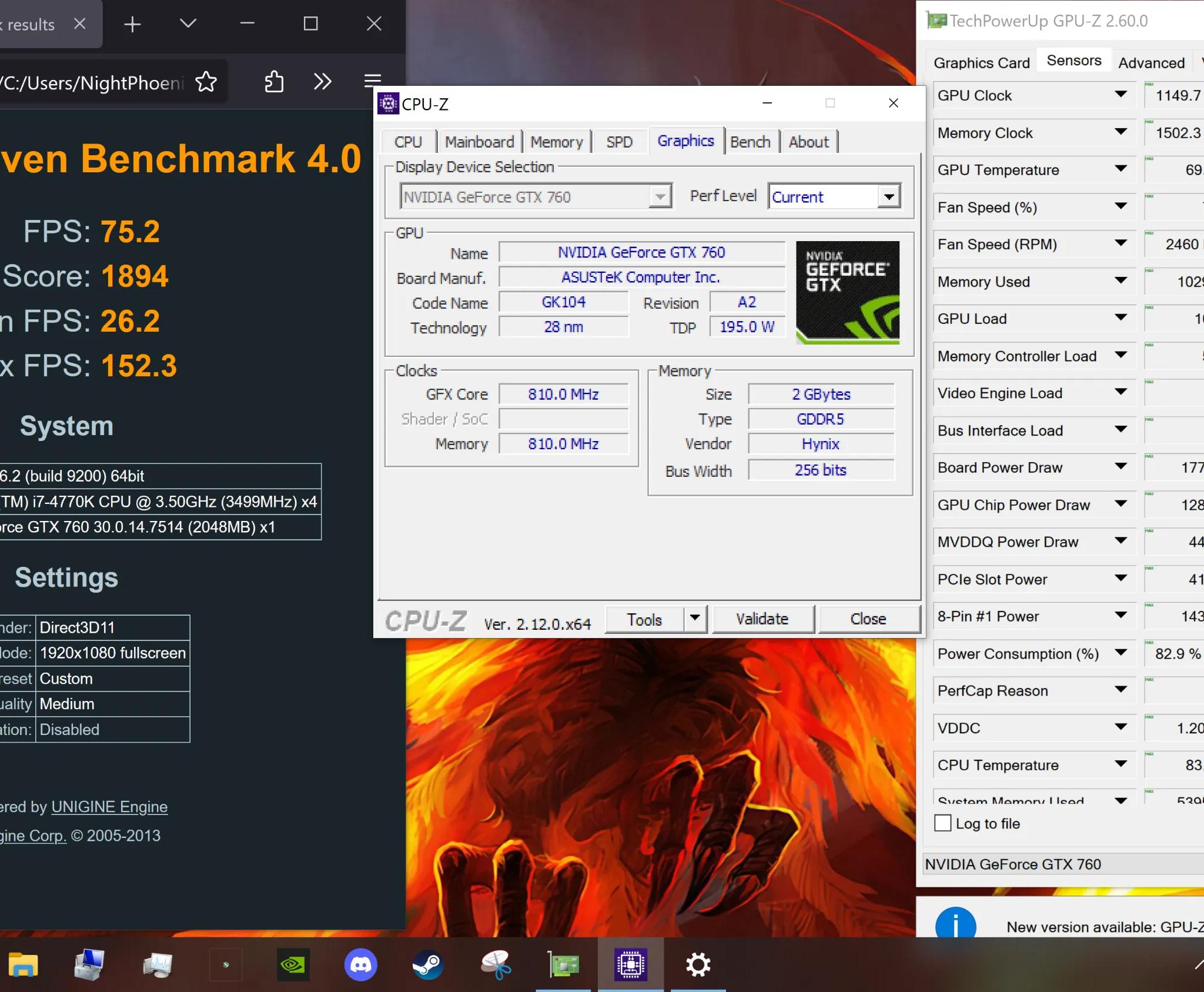This screenshot has height=992, width=1204.
Task: Expand Fan Speed (%) sensor dropdown
Action: pos(1121,206)
